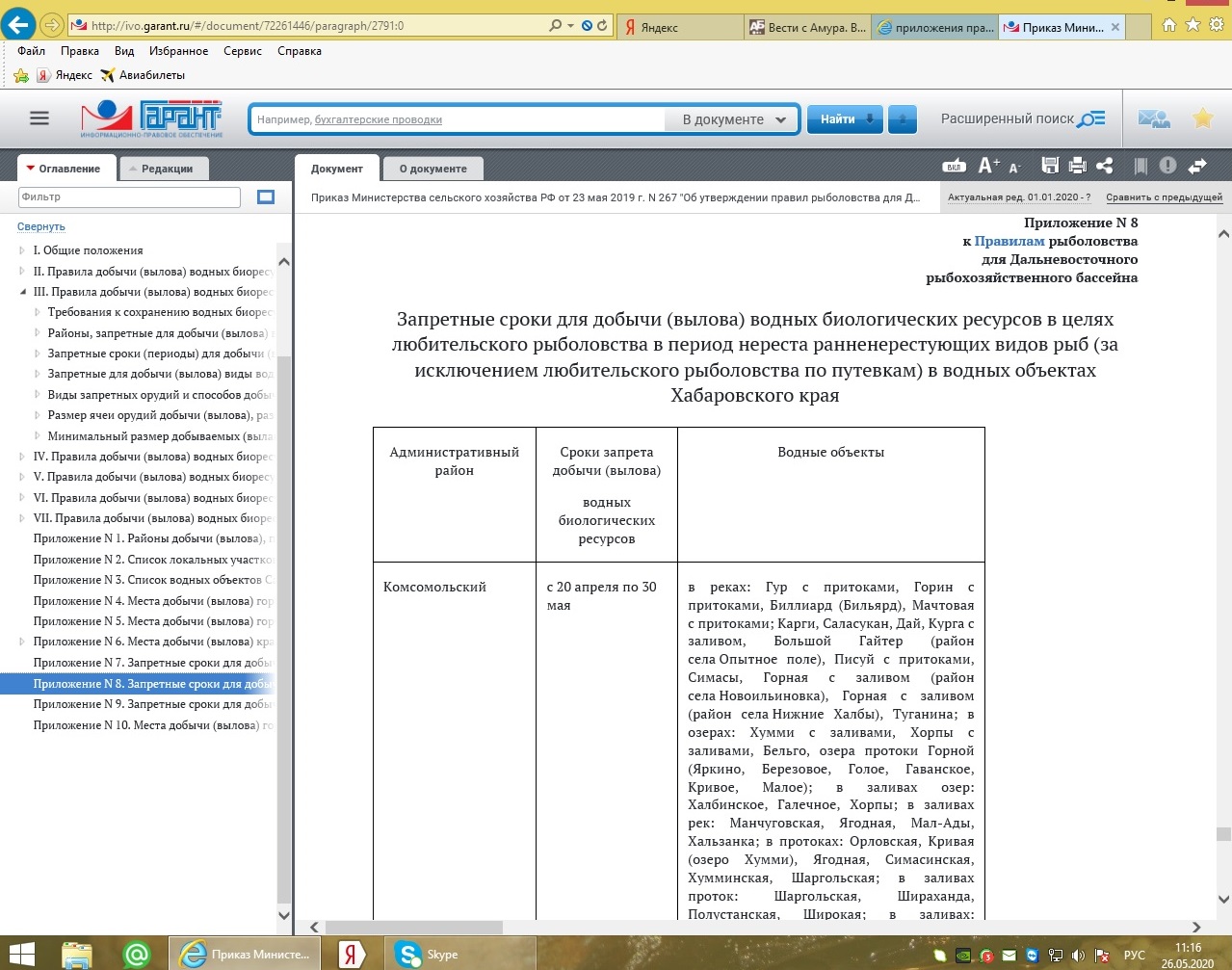Open Windows Start button
This screenshot has width=1232, height=970.
[x=22, y=954]
